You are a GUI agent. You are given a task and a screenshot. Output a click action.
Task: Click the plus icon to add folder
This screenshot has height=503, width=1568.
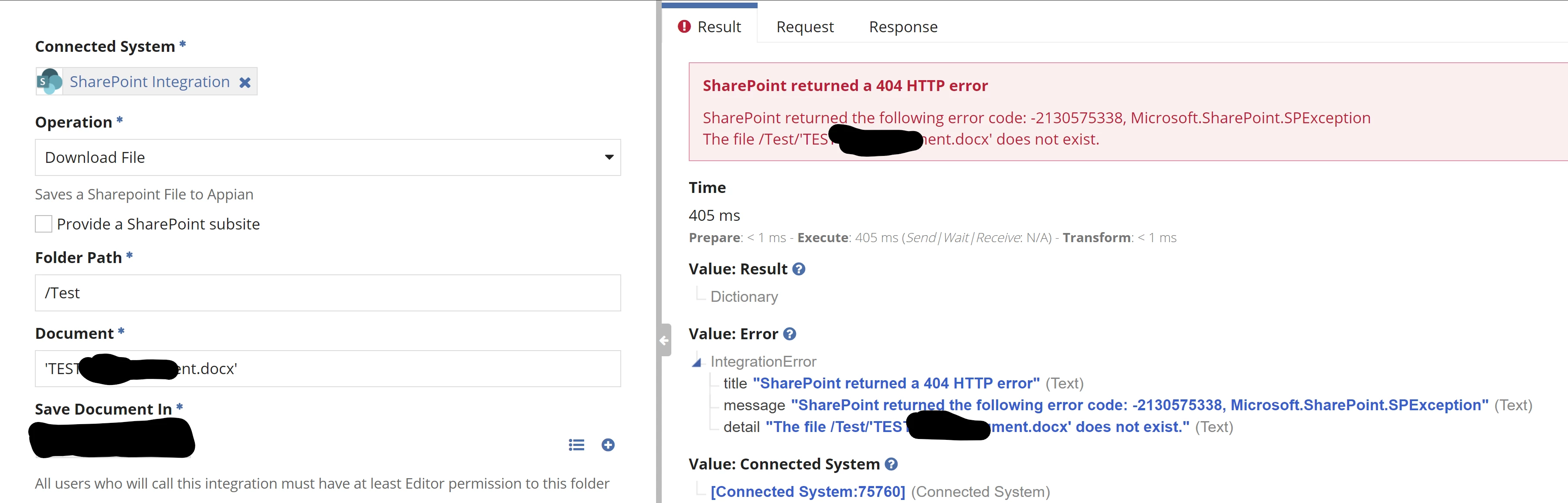click(608, 445)
